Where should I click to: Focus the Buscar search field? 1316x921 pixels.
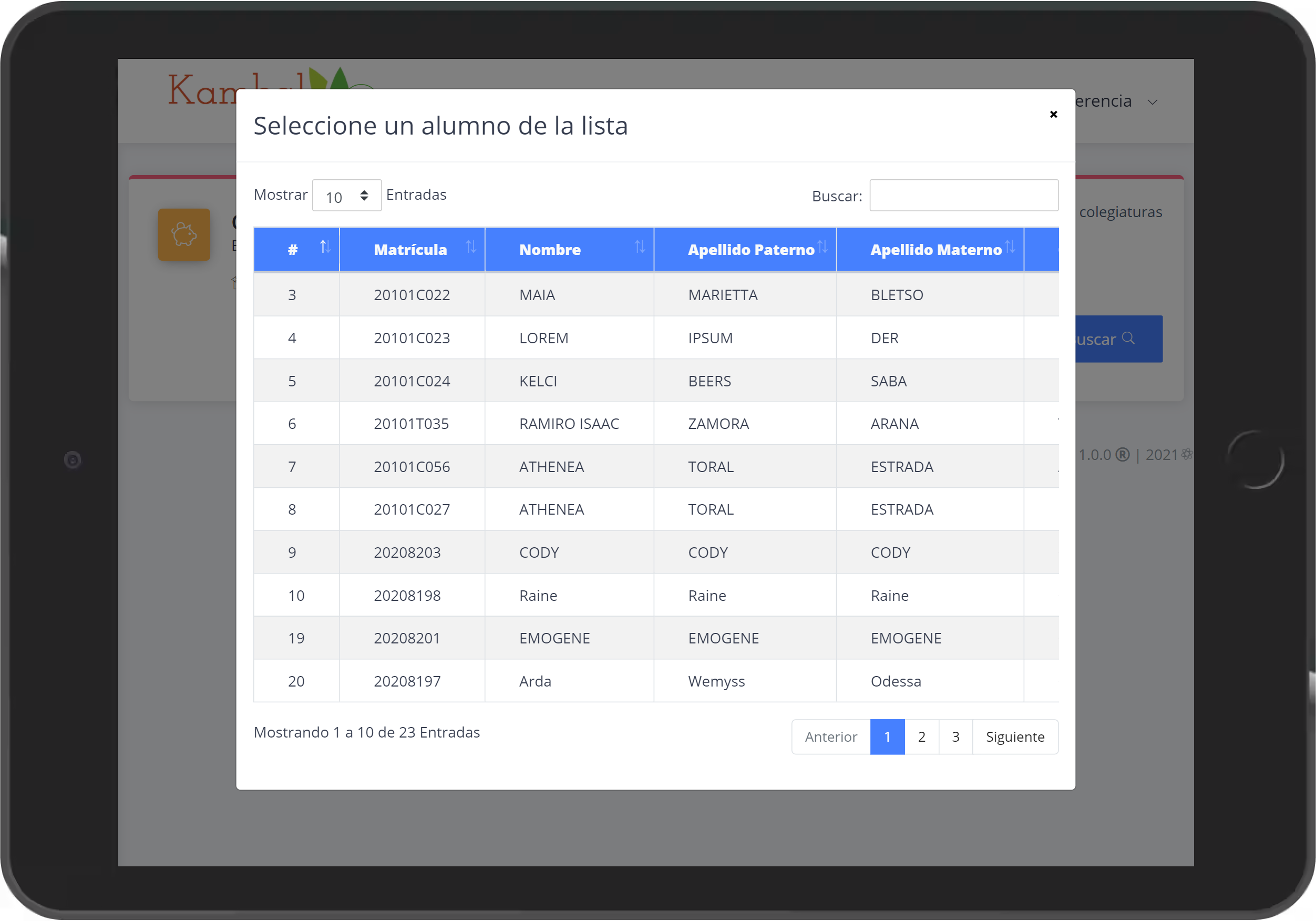coord(963,196)
